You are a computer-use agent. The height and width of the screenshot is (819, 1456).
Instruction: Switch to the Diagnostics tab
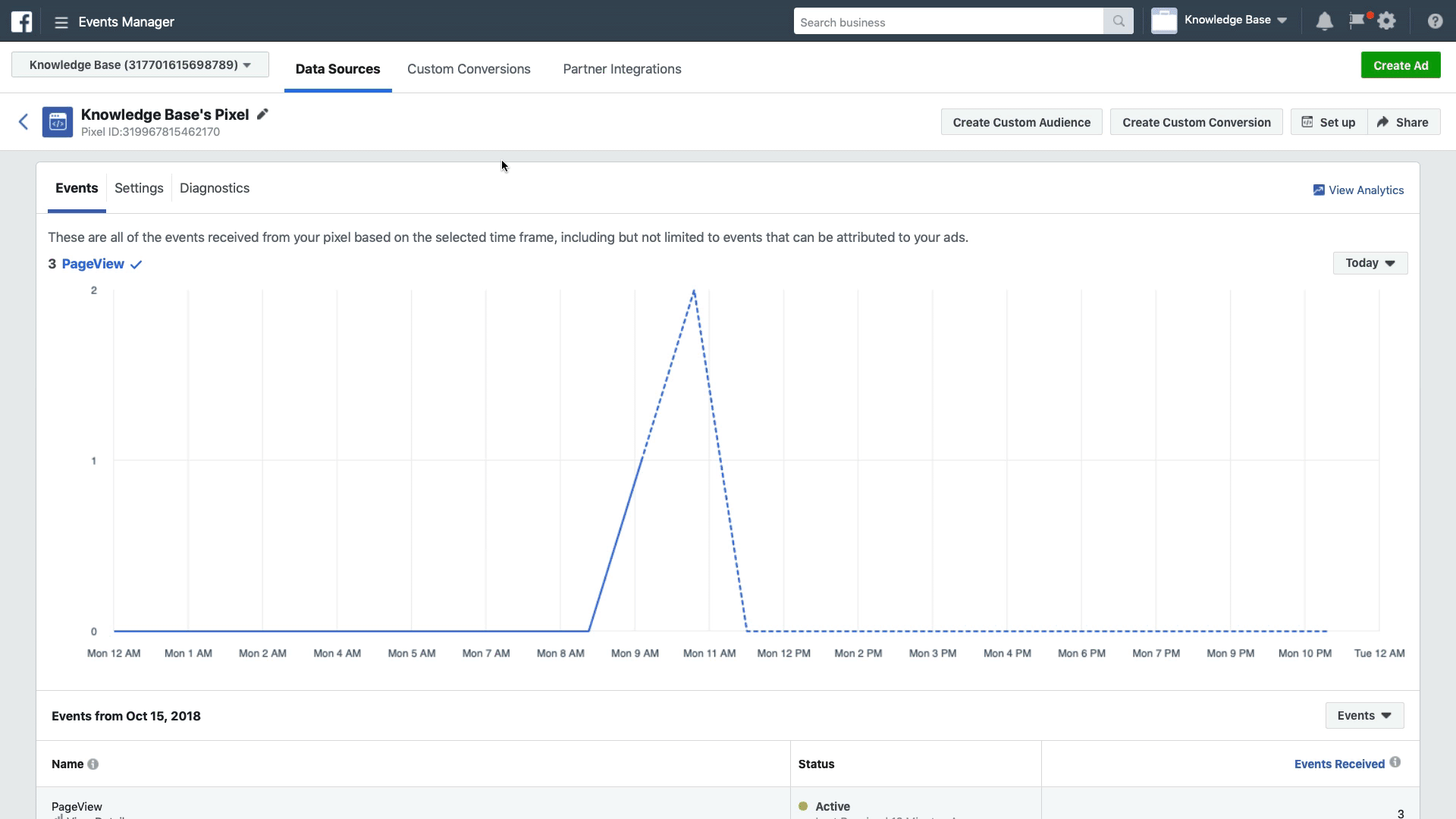point(215,188)
